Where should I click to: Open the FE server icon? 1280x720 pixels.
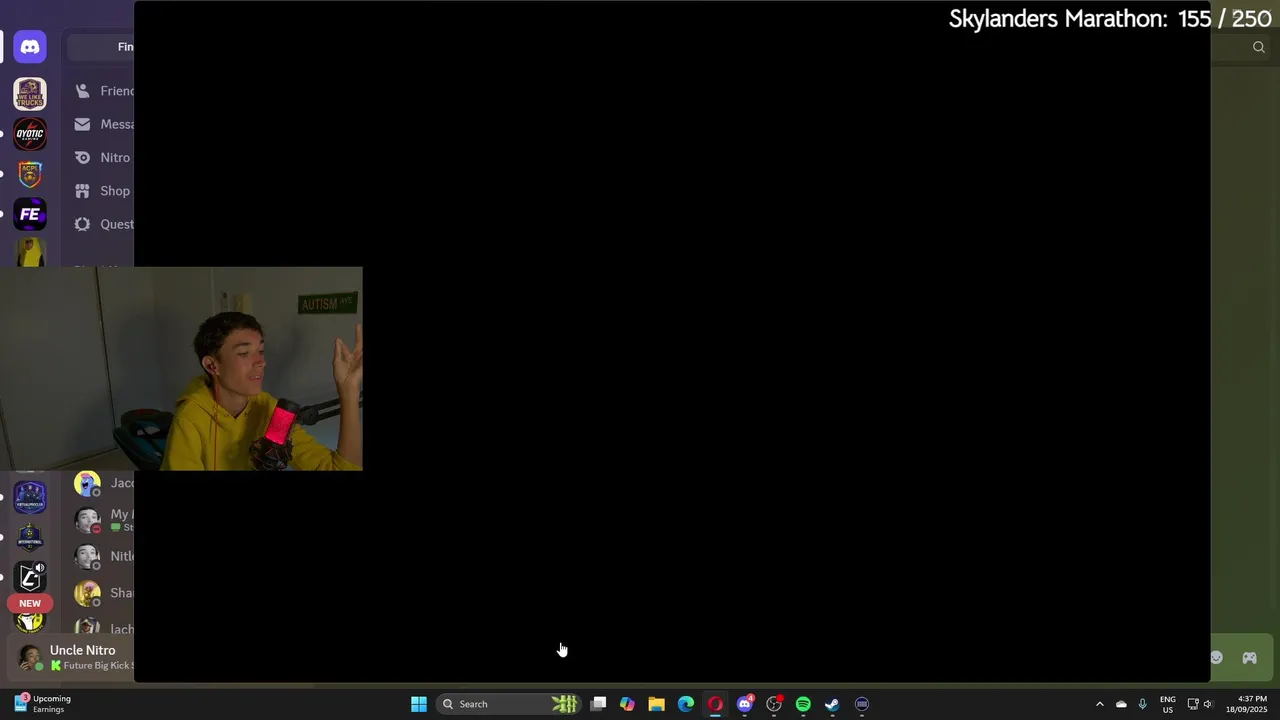click(x=30, y=214)
